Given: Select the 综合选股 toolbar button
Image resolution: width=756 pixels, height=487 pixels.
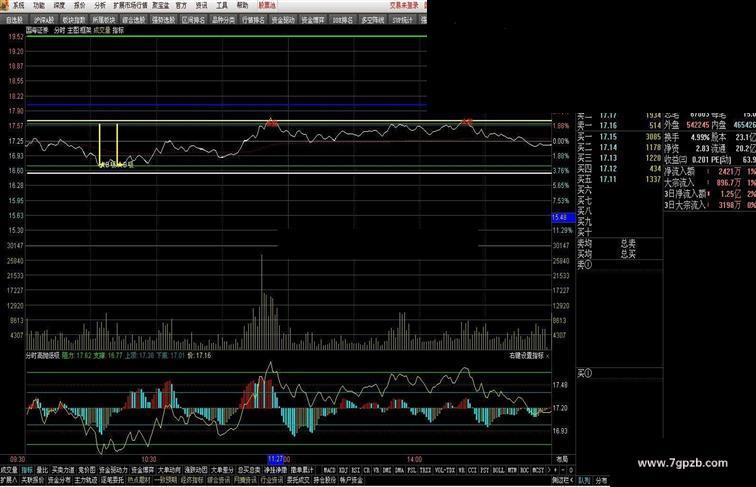Looking at the screenshot, I should coord(134,20).
